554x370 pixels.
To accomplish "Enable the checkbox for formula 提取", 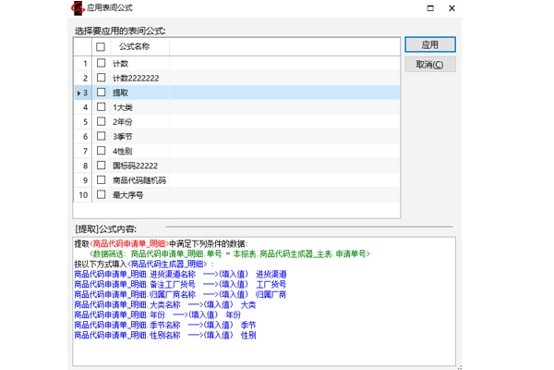I will click(101, 92).
